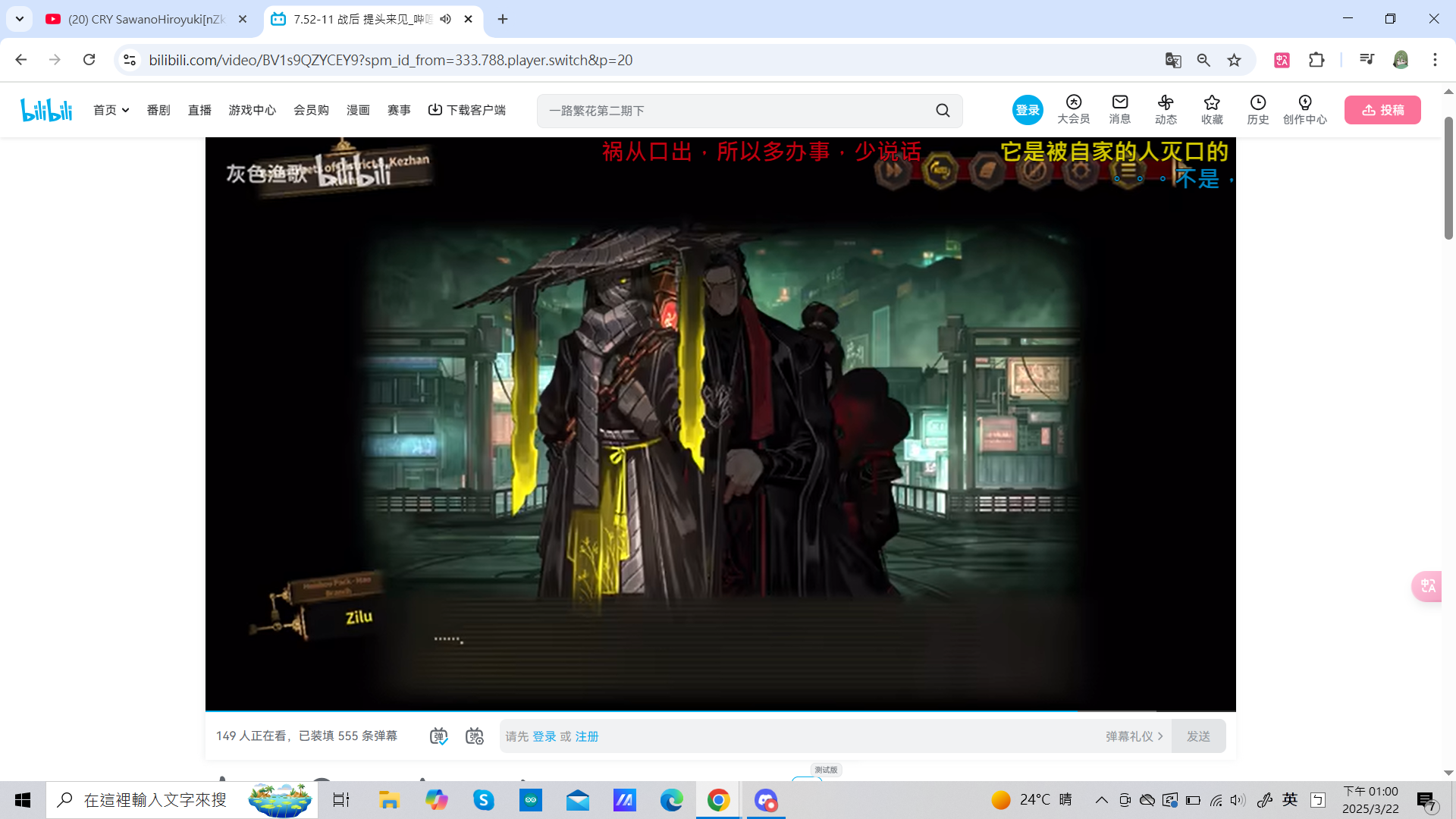
Task: Click the pink floating translate widget
Action: point(1427,586)
